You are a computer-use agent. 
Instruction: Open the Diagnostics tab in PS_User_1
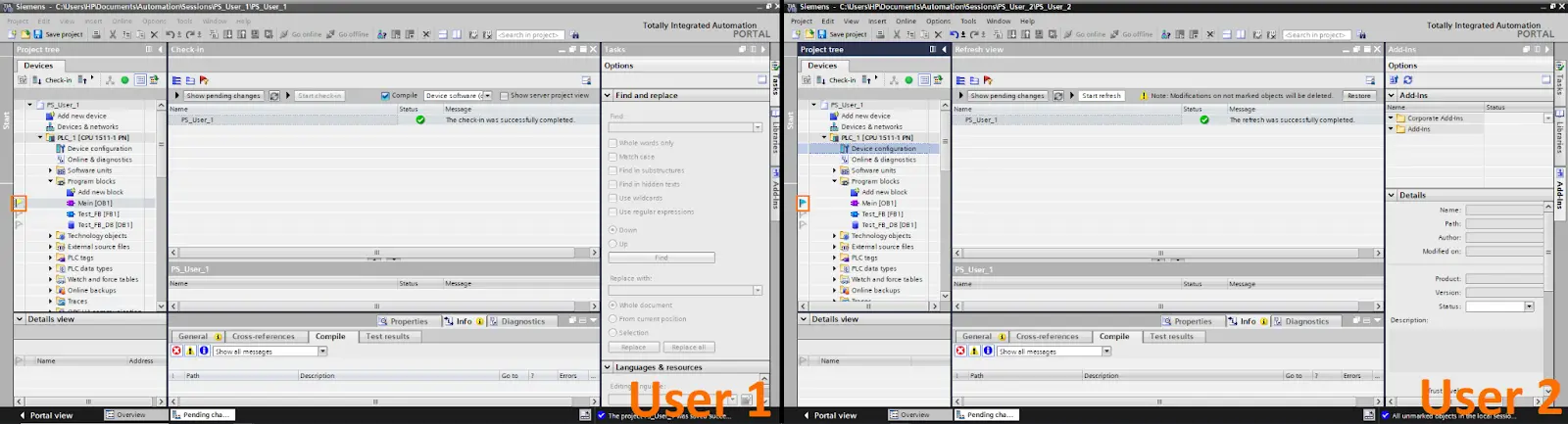pos(517,321)
